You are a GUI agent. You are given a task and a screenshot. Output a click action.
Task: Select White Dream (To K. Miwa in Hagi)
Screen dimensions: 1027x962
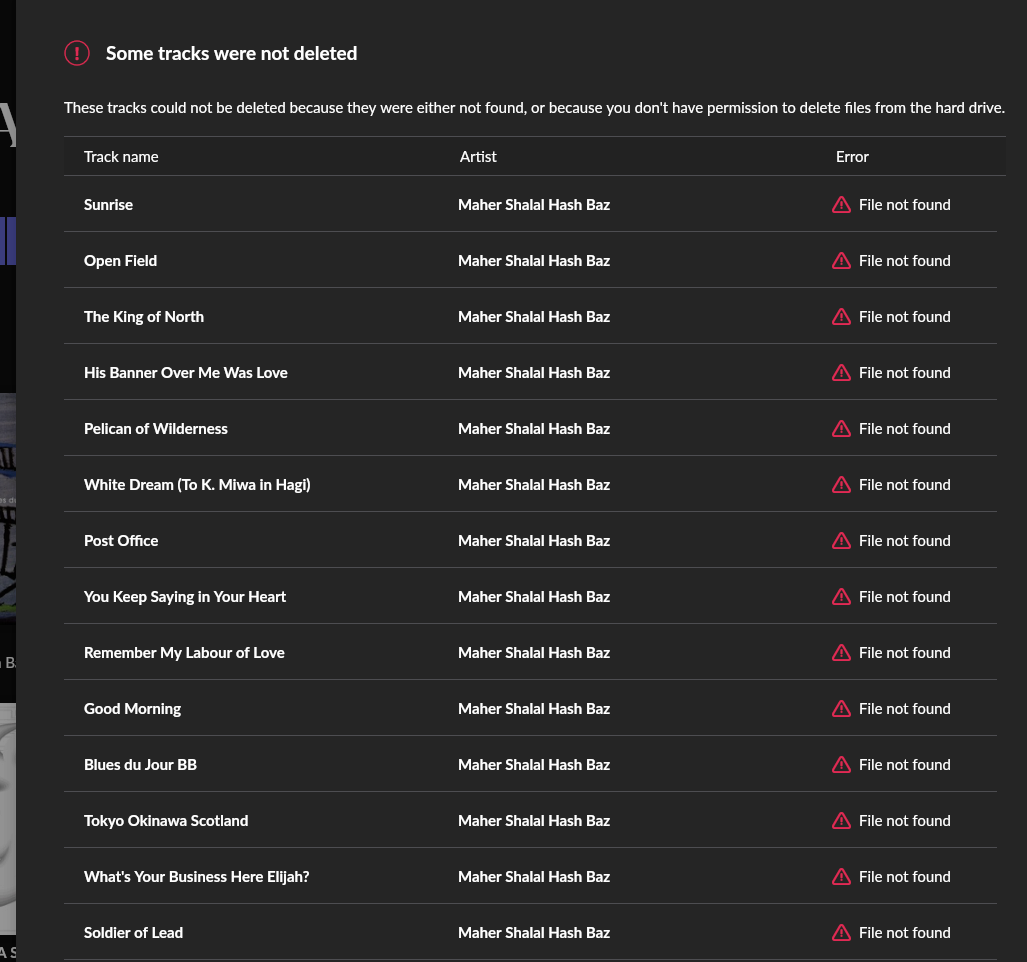coord(531,485)
